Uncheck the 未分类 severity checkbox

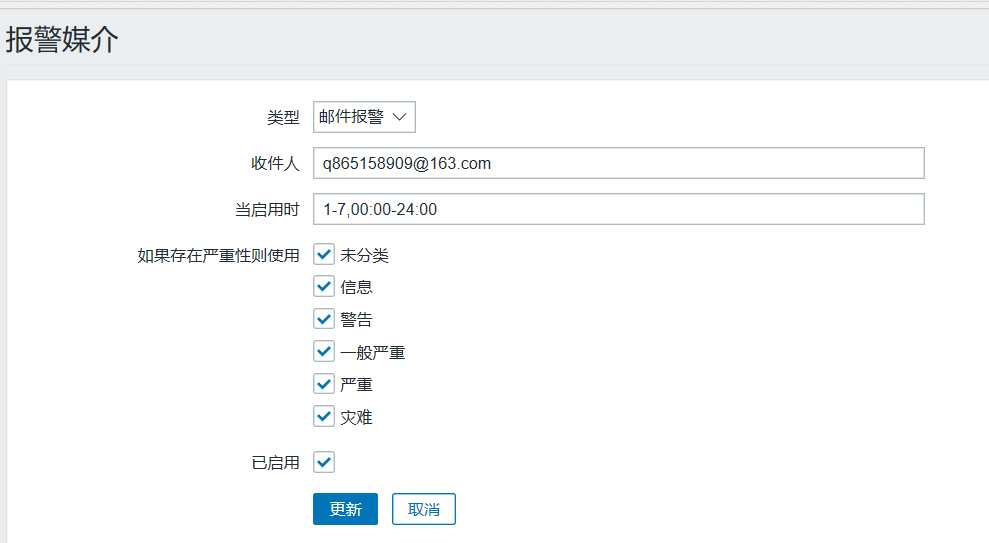pos(324,255)
